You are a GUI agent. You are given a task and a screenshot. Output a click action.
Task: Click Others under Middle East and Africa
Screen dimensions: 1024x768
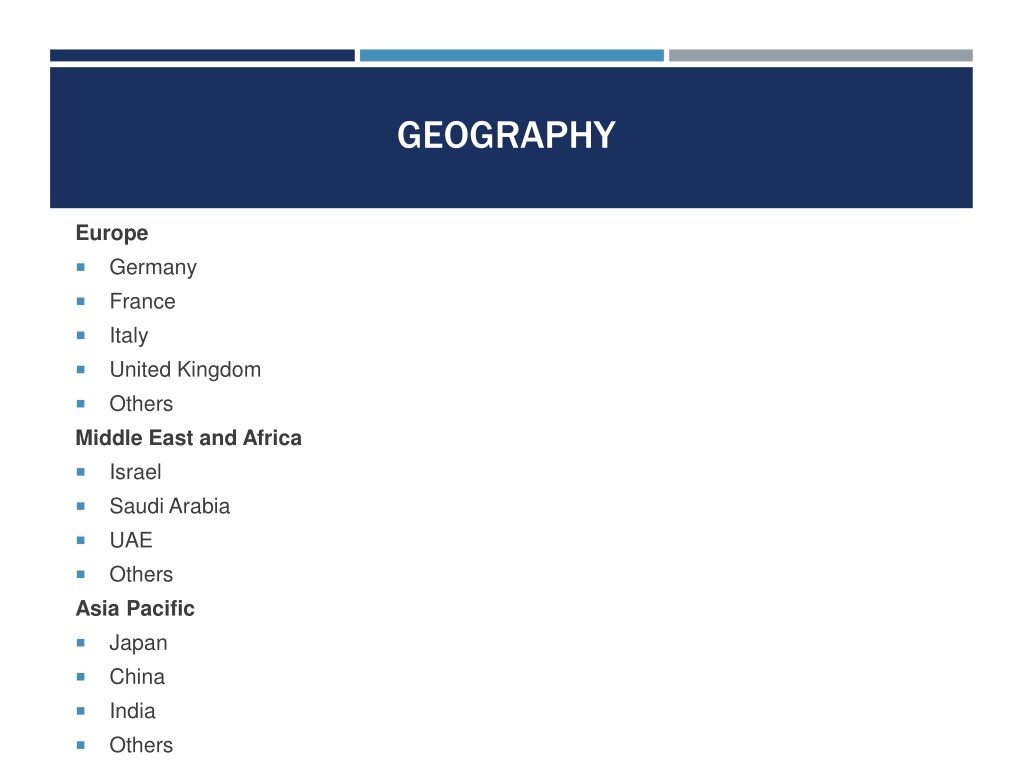tap(141, 574)
